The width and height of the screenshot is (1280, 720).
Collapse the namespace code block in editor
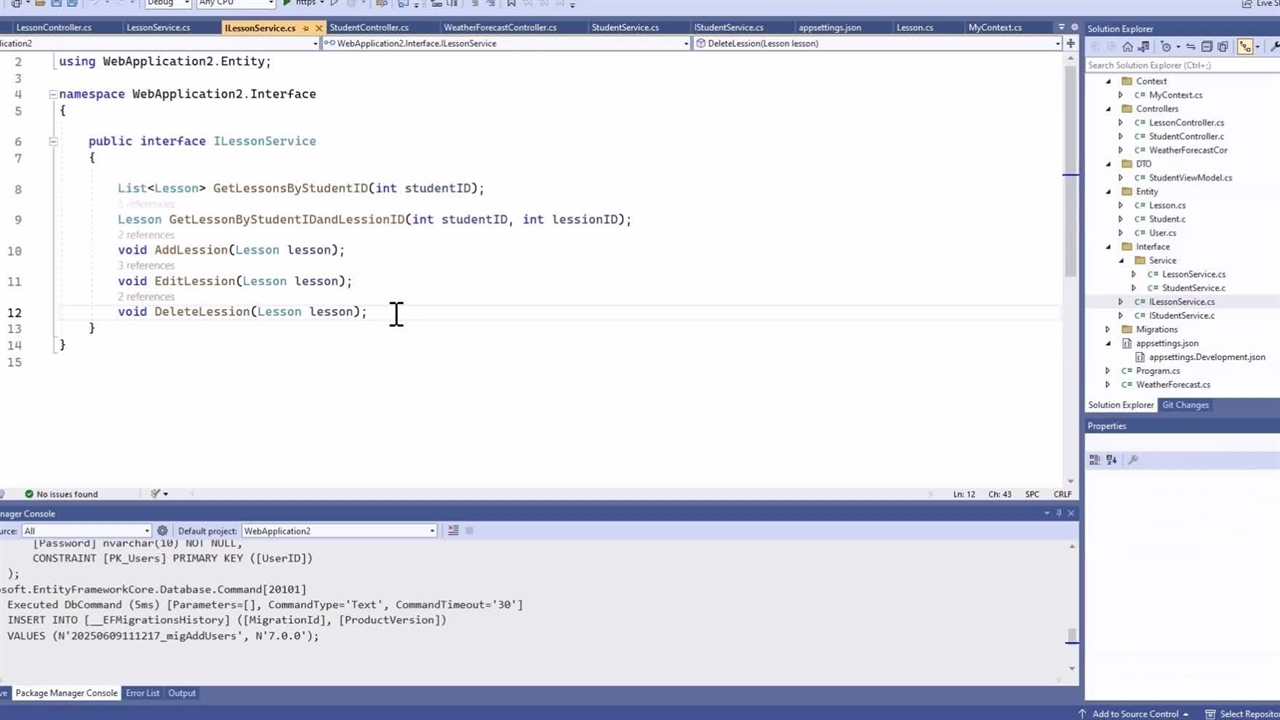[53, 94]
